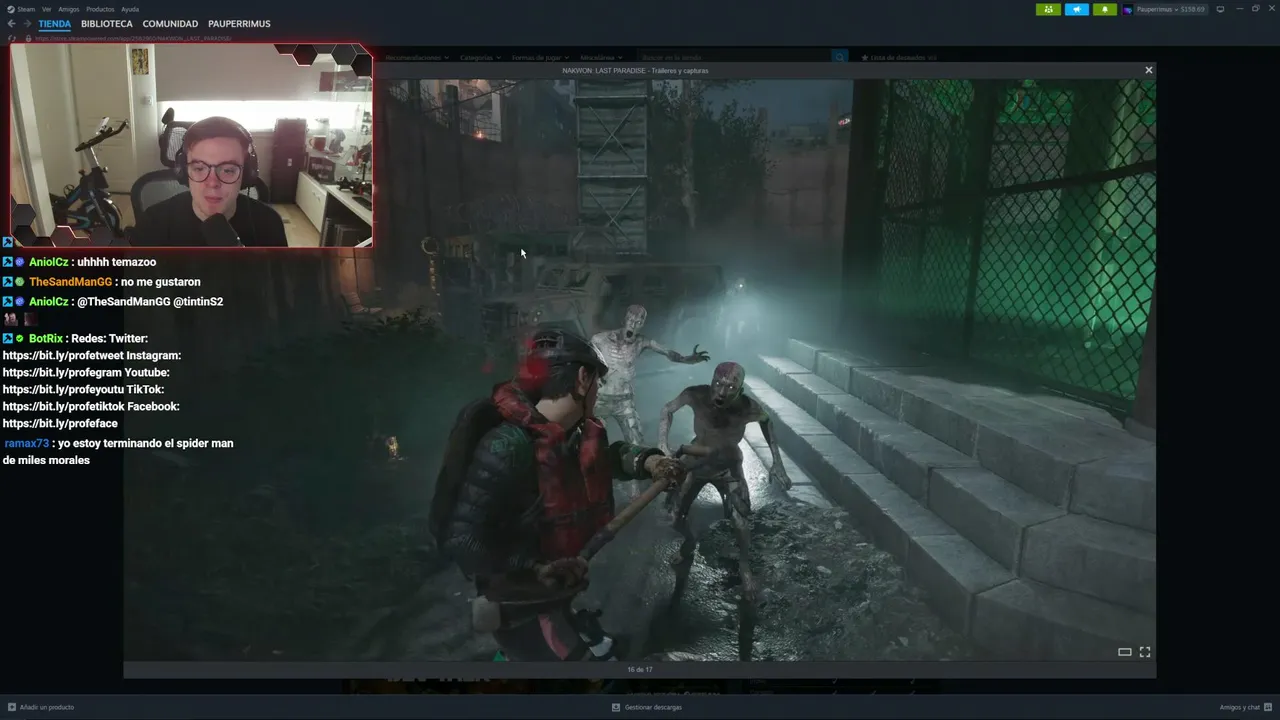Expand the Pauperrimus account dropdown

point(1170,9)
